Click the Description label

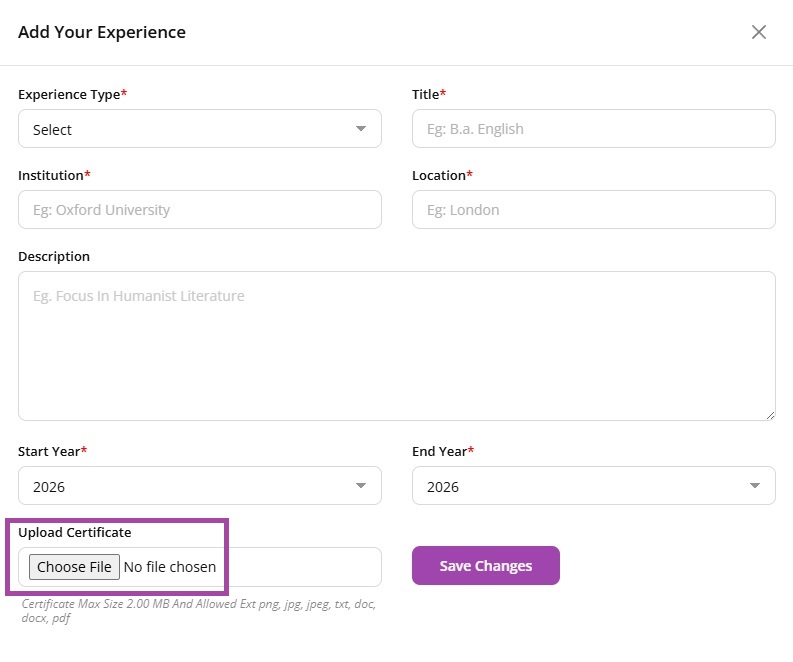tap(54, 256)
